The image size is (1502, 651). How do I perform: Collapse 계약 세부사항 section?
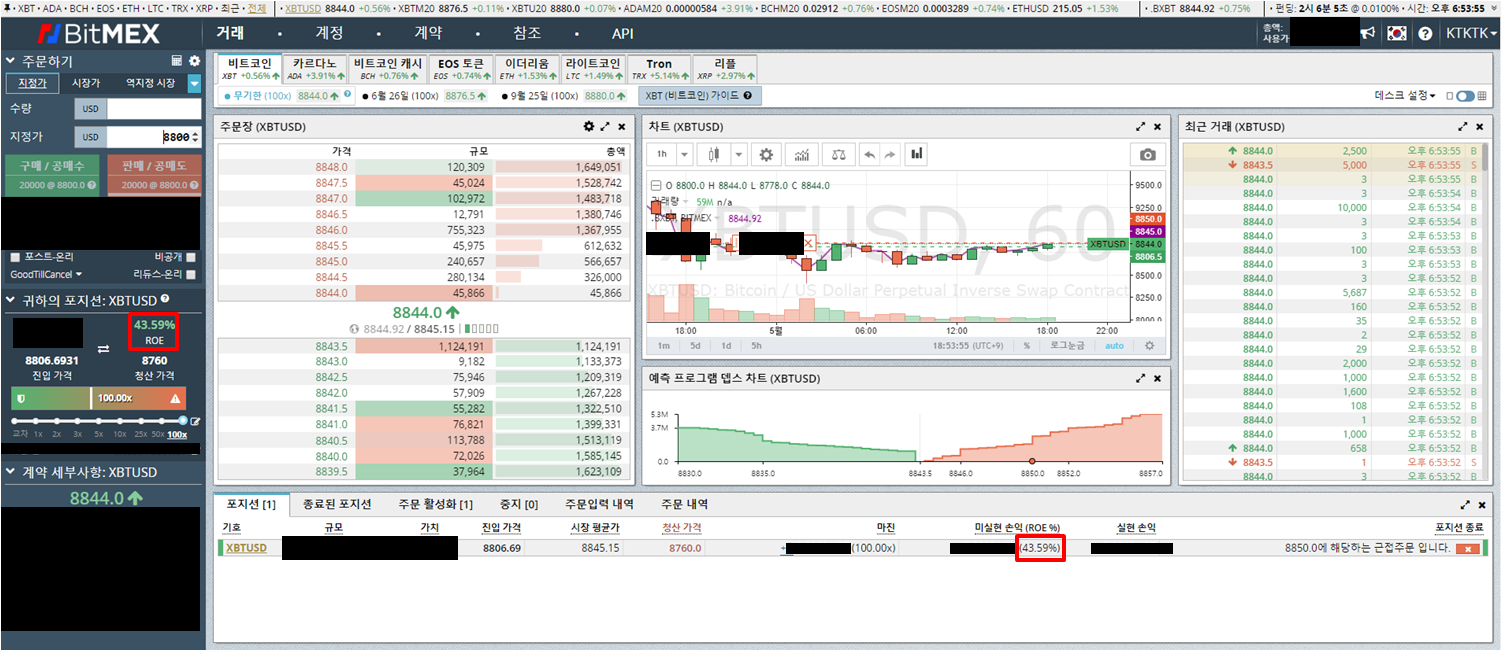pyautogui.click(x=11, y=472)
